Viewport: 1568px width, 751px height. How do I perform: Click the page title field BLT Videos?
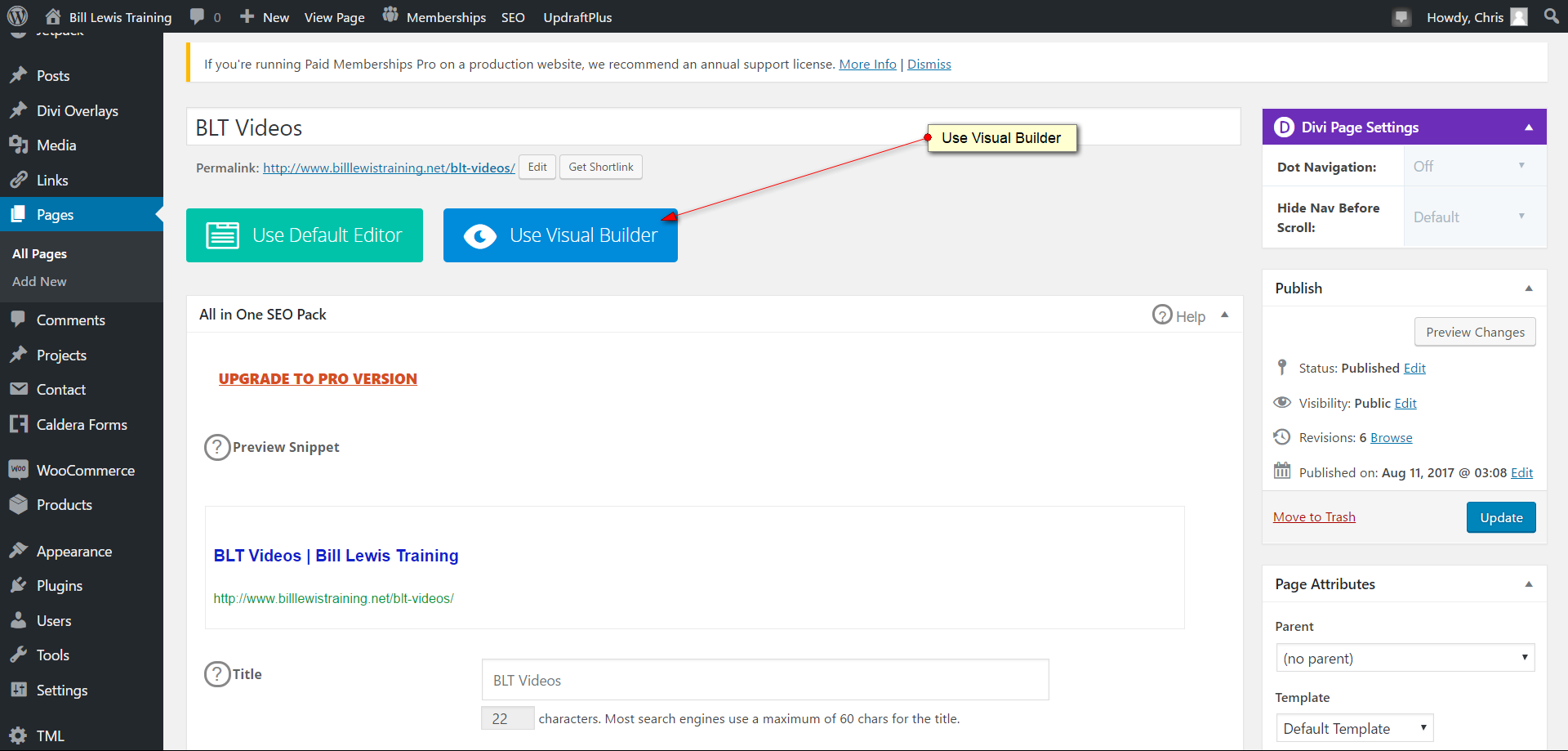pyautogui.click(x=714, y=127)
